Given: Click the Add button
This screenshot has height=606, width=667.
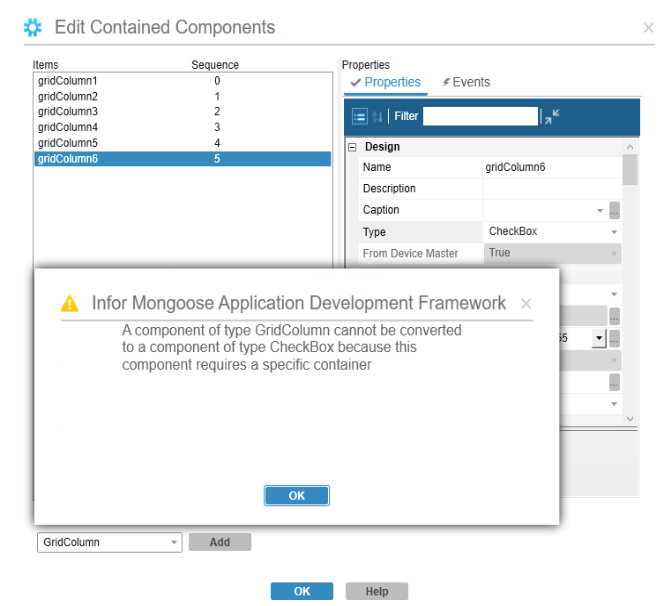Looking at the screenshot, I should (x=220, y=542).
